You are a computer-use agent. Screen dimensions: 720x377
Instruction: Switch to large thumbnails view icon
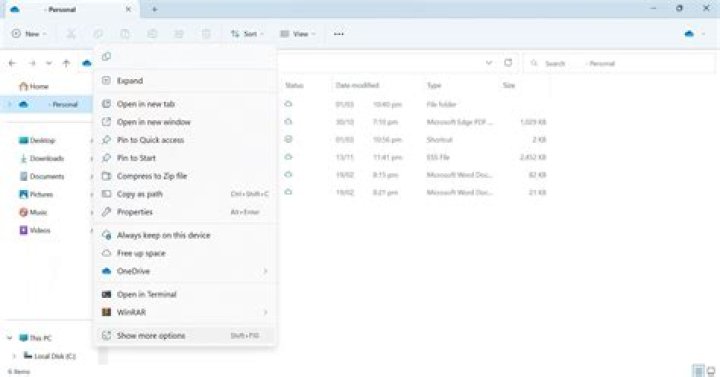711,371
